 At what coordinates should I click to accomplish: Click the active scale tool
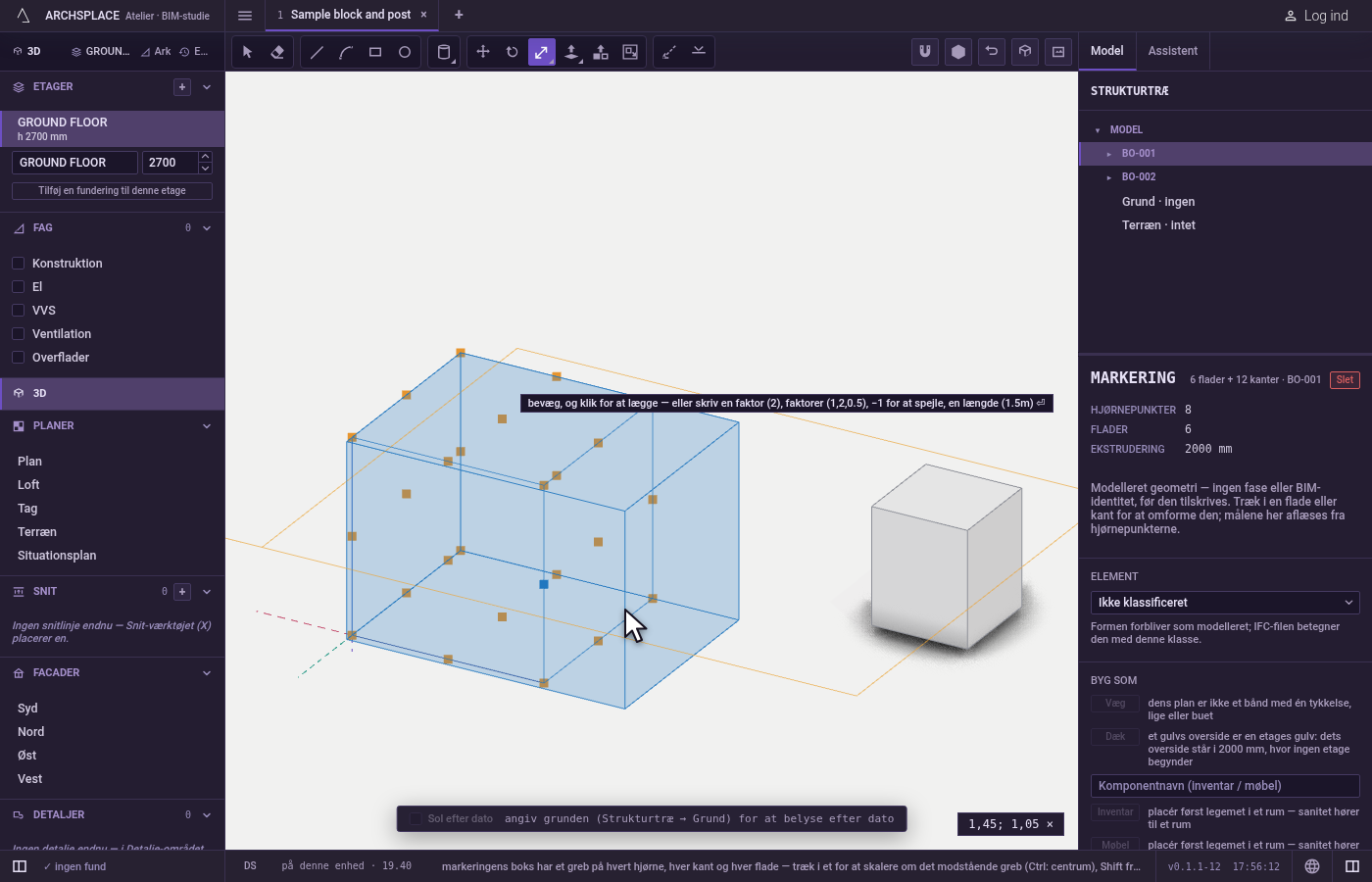pyautogui.click(x=542, y=52)
